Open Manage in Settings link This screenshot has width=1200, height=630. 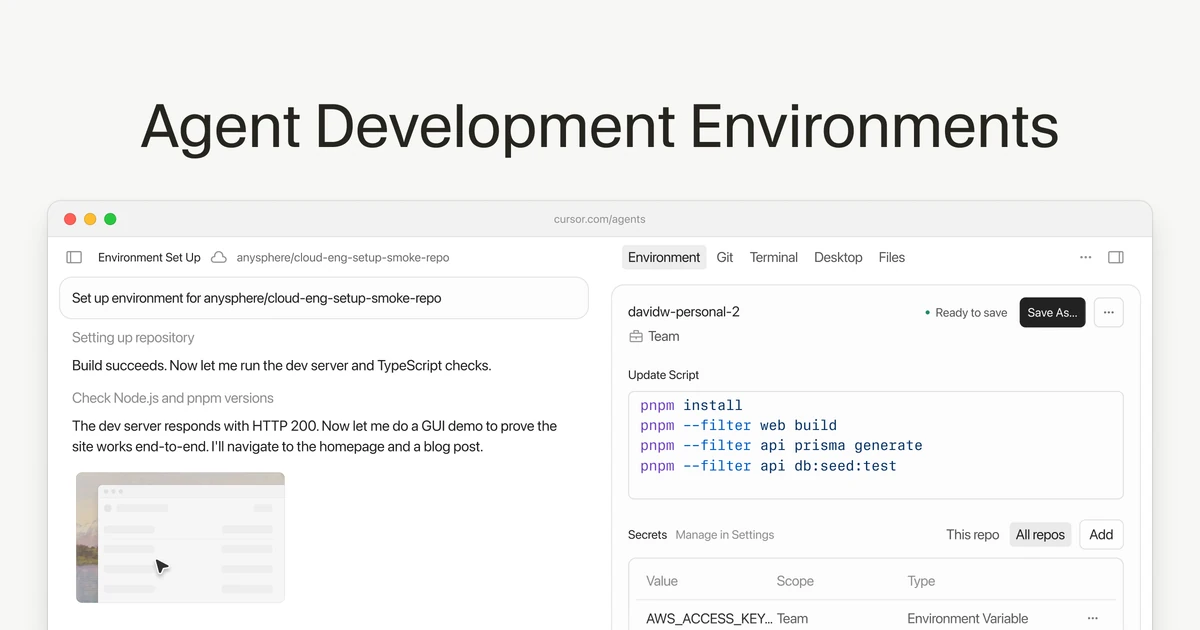pyautogui.click(x=725, y=535)
